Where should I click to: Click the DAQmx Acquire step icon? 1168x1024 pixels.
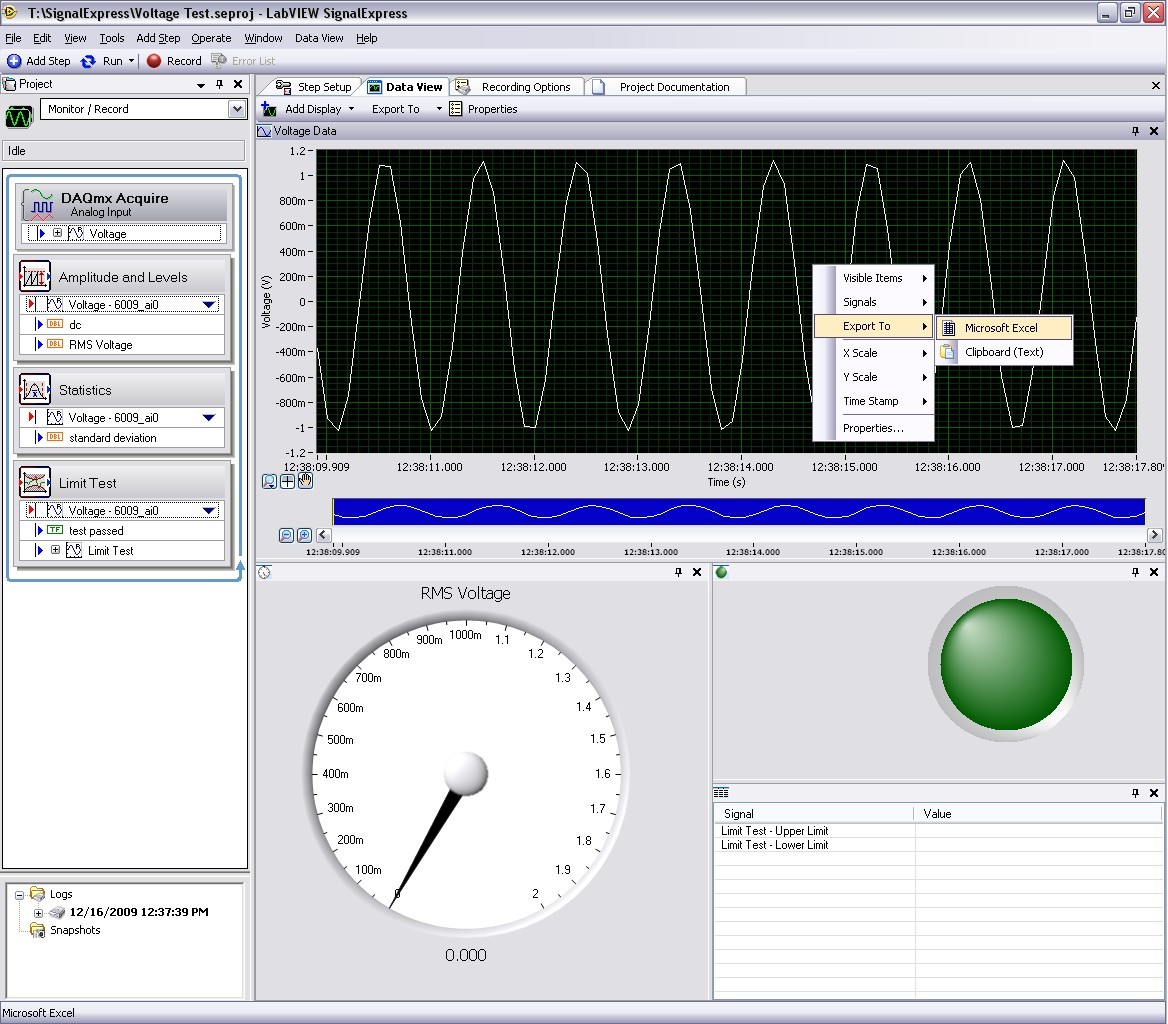[x=38, y=204]
